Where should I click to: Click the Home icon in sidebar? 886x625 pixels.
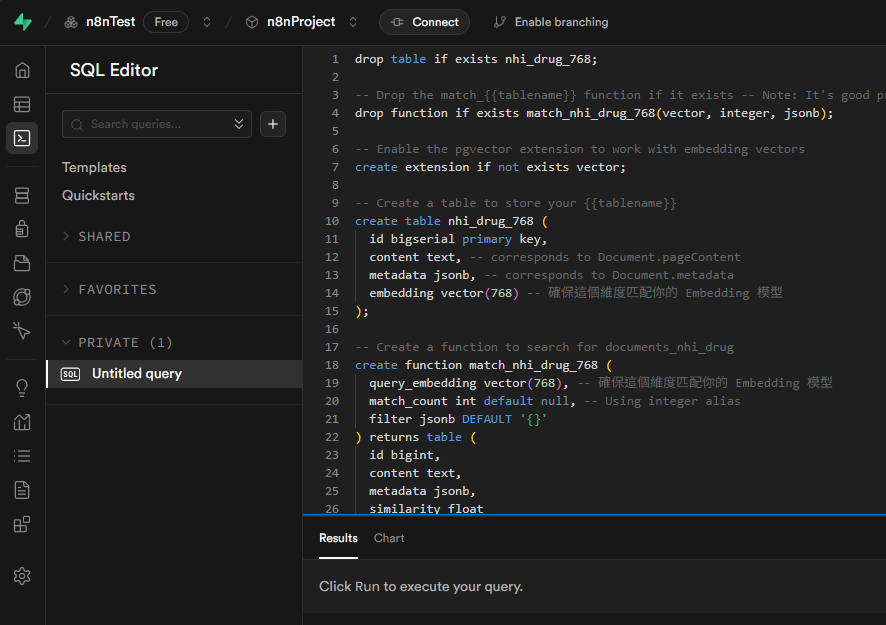coord(22,70)
